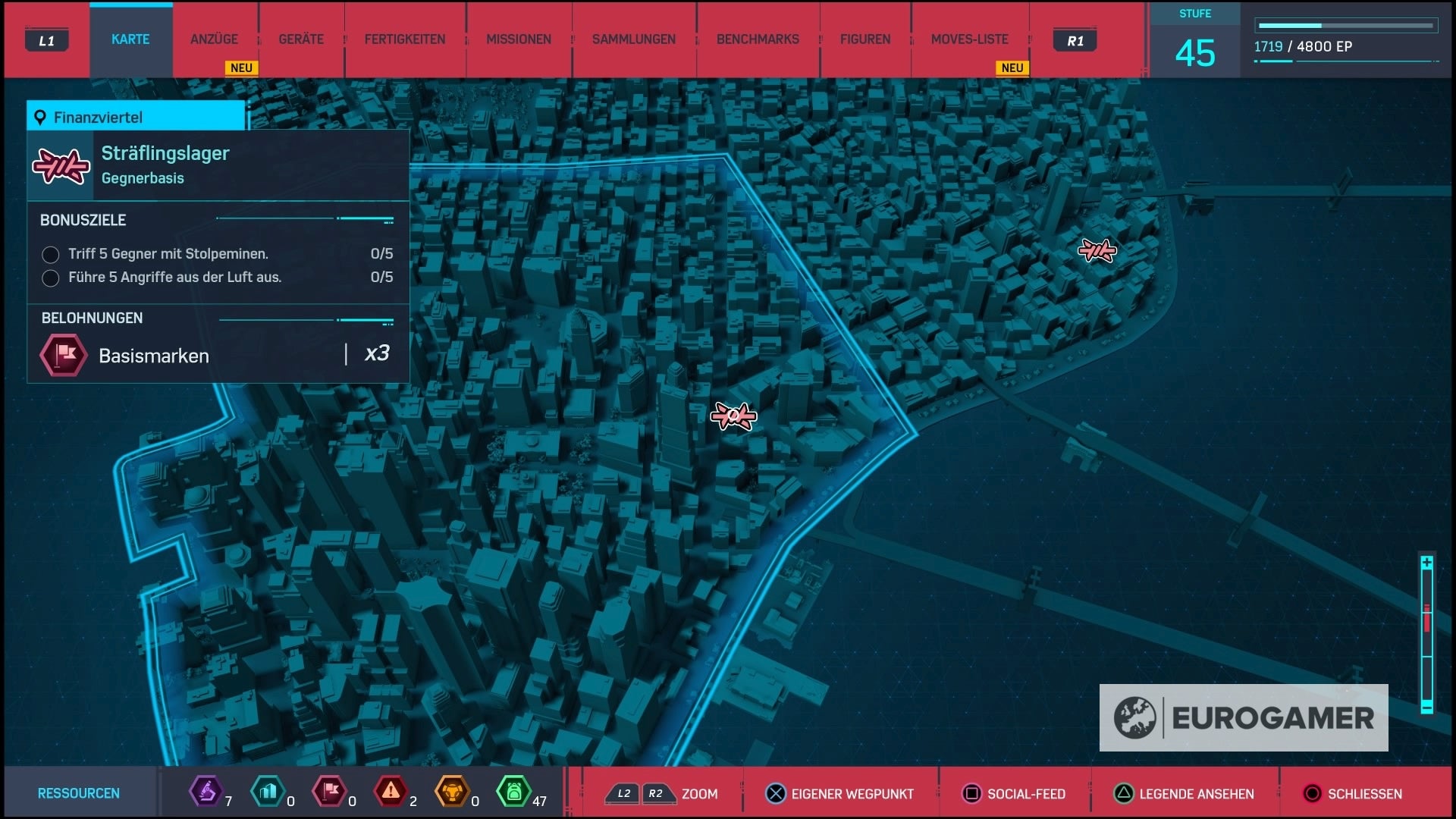The height and width of the screenshot is (819, 1456).
Task: Click the purple research token resource icon
Action: pyautogui.click(x=206, y=791)
